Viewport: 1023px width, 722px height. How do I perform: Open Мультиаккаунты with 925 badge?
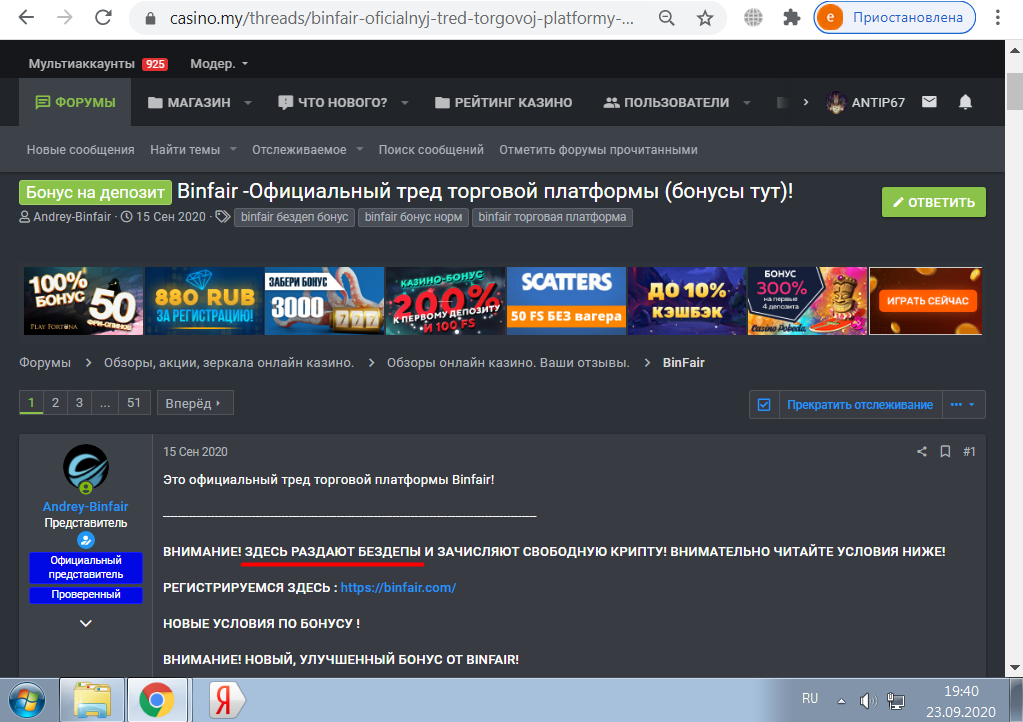click(x=98, y=64)
